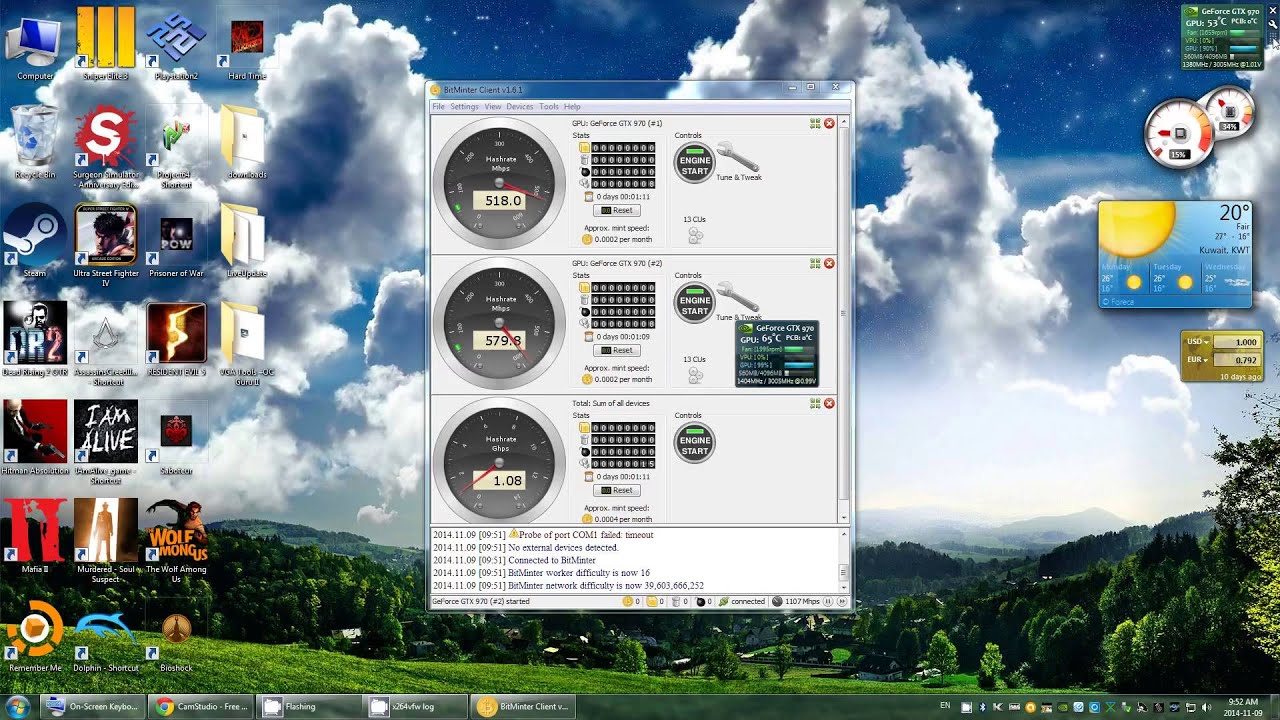Screen dimensions: 1280x720
Task: Select RESIDENT EVIL 5 desktop shortcut
Action: pos(177,340)
